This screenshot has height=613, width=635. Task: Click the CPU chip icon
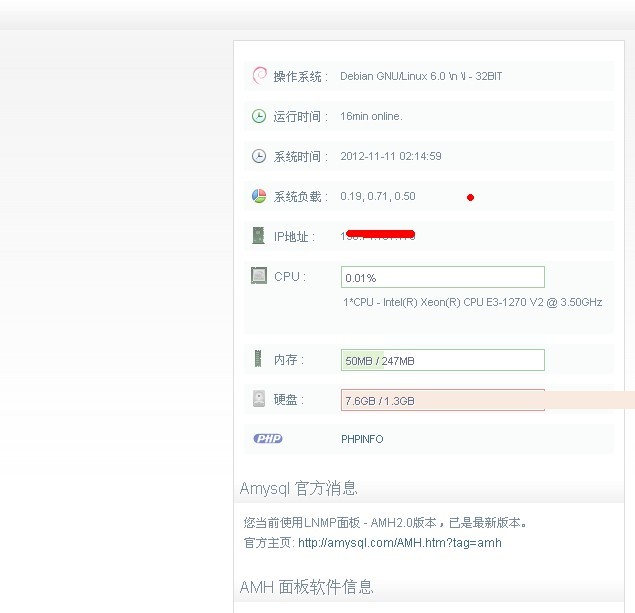point(259,276)
